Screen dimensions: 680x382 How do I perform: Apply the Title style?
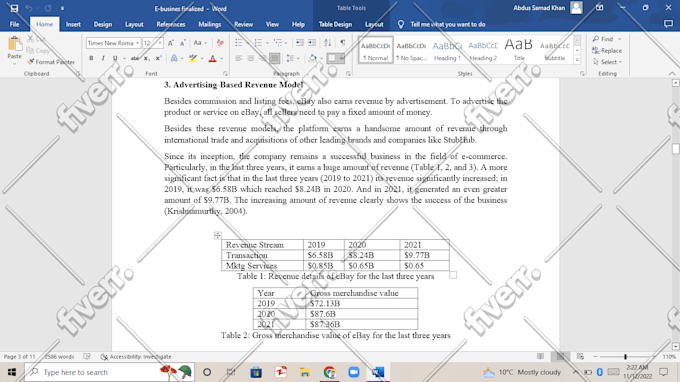click(x=519, y=50)
